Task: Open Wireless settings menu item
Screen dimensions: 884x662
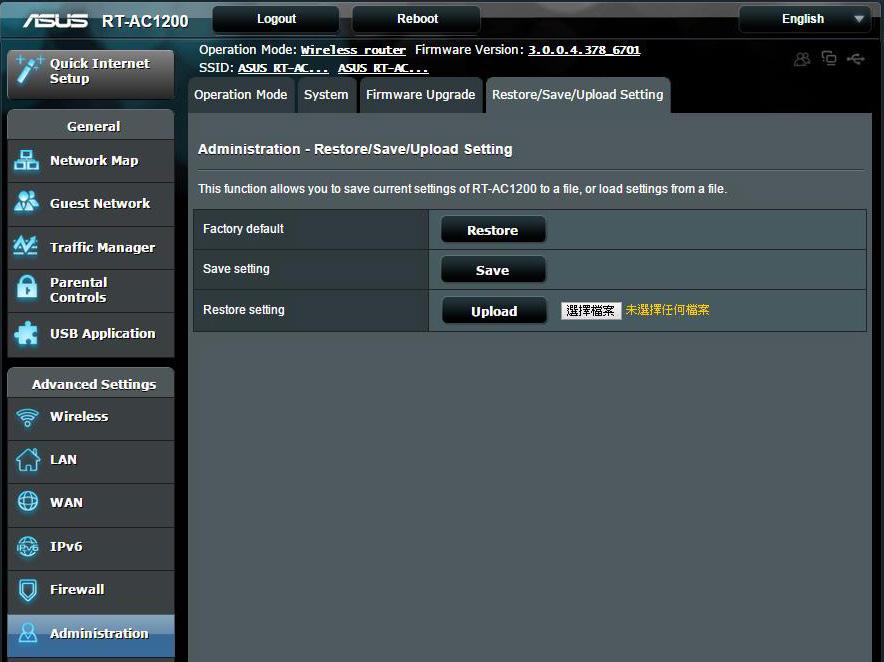Action: point(91,417)
